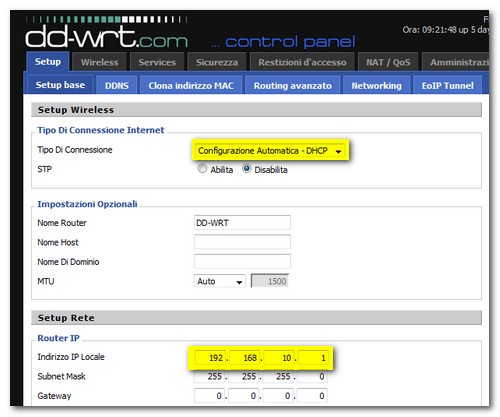This screenshot has height=417, width=500.
Task: Select the Abilita STP radio button
Action: (x=202, y=169)
